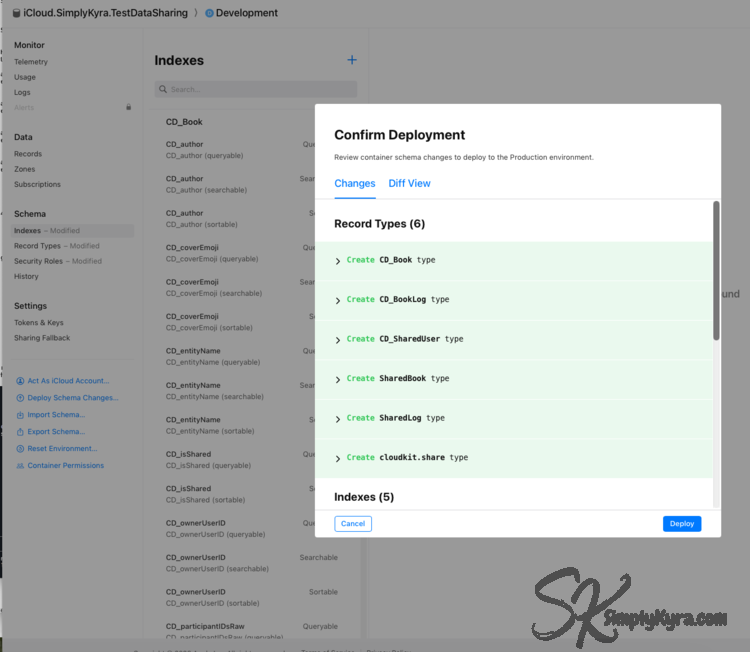Click the Reset Environment icon
Image resolution: width=750 pixels, height=652 pixels.
point(20,449)
